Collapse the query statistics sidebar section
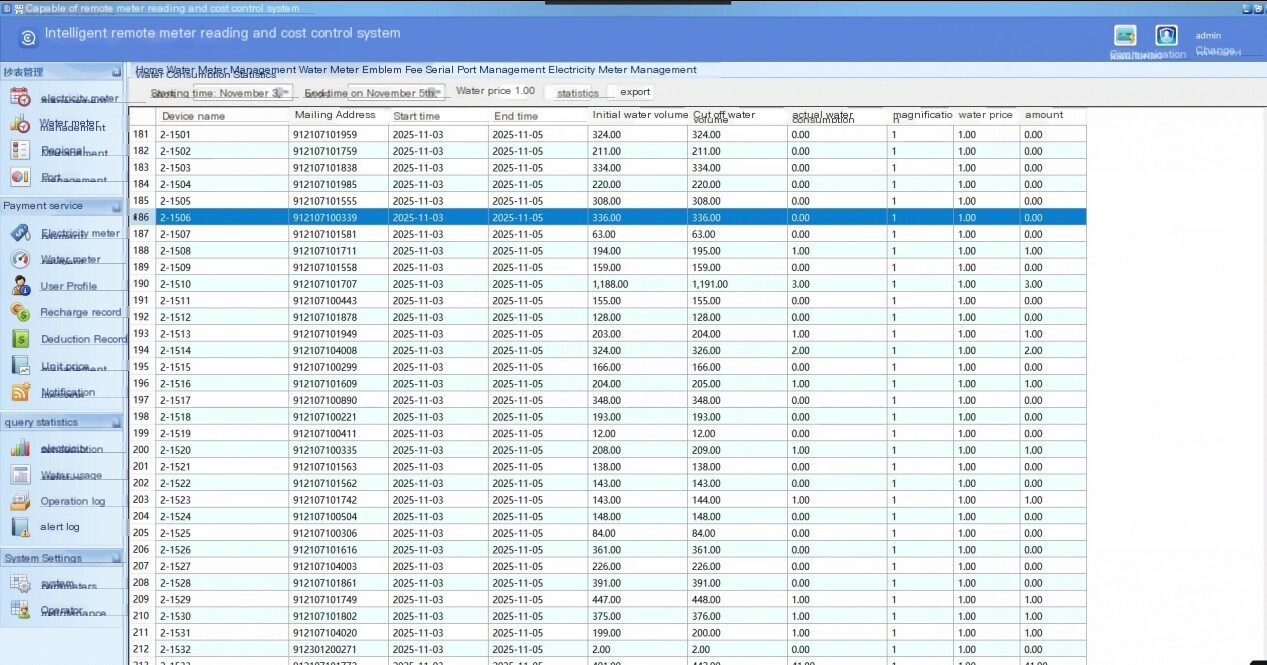 pos(116,423)
